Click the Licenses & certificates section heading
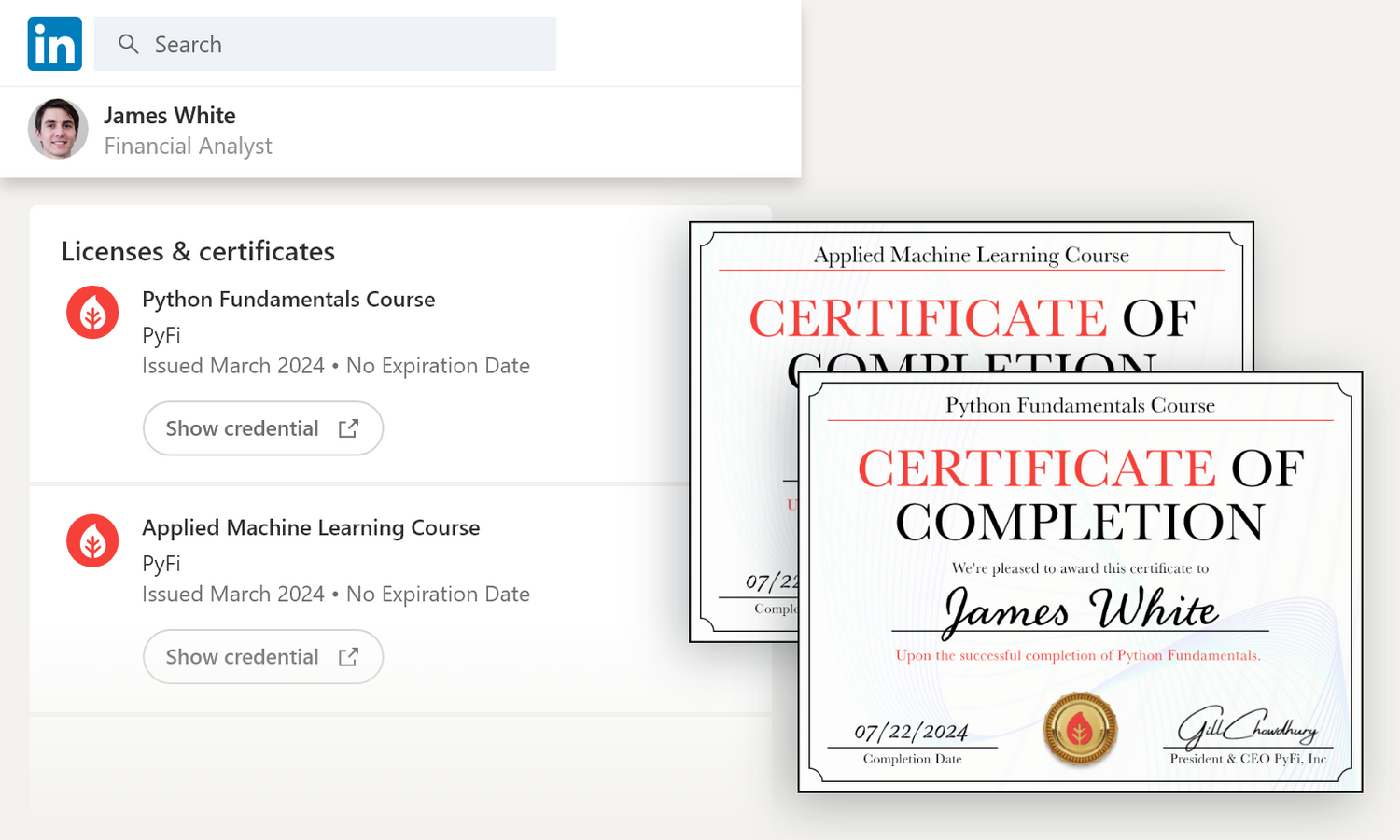The image size is (1400, 840). pyautogui.click(x=198, y=252)
